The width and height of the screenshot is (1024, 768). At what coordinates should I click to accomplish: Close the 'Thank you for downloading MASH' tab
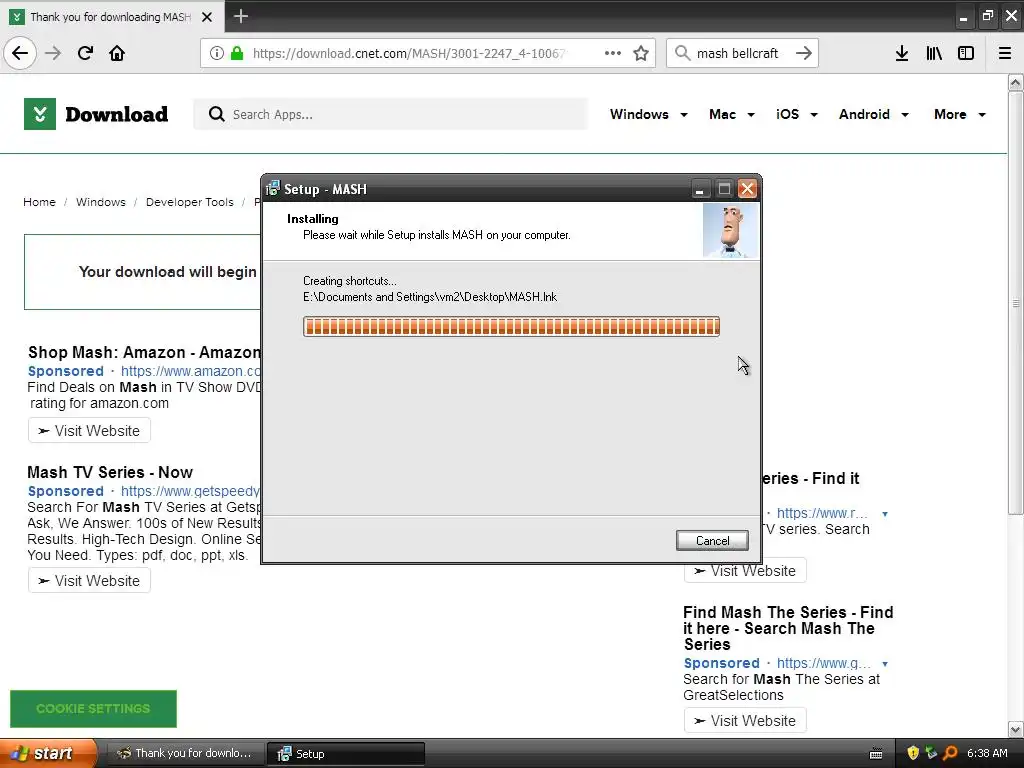pos(207,17)
